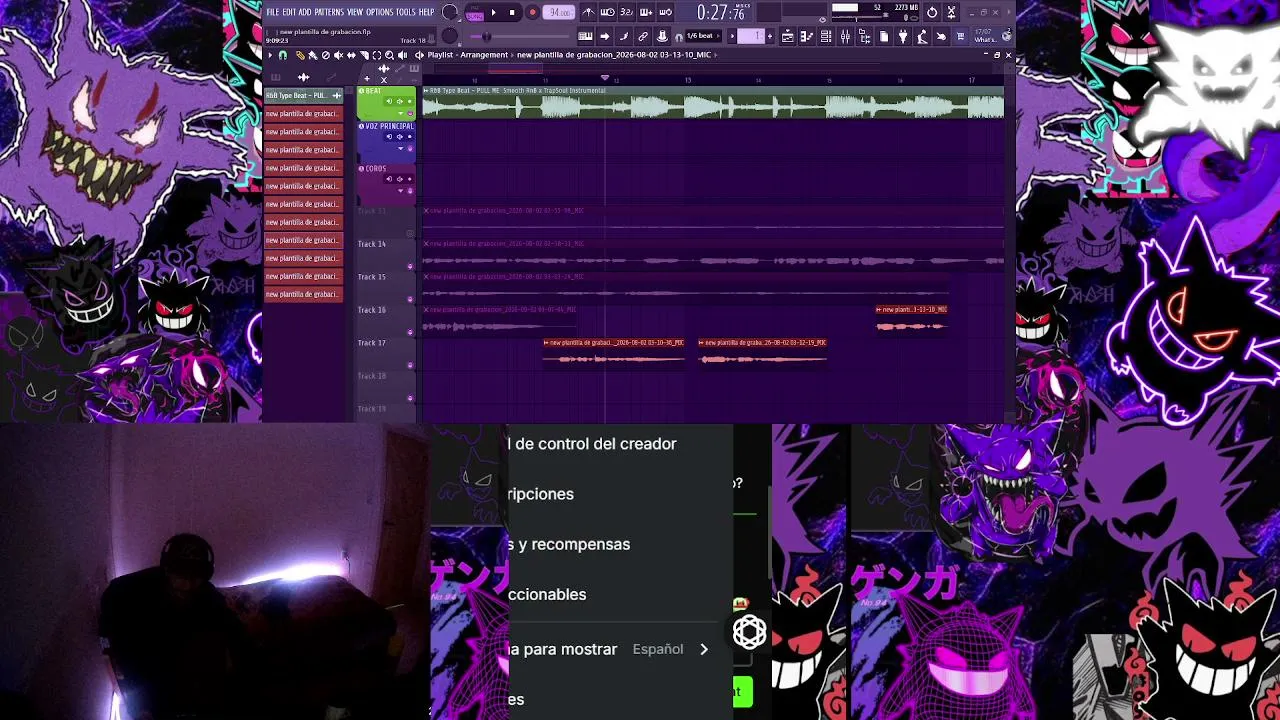
Task: Select the RnB Type Beat clip in picker
Action: [x=304, y=95]
